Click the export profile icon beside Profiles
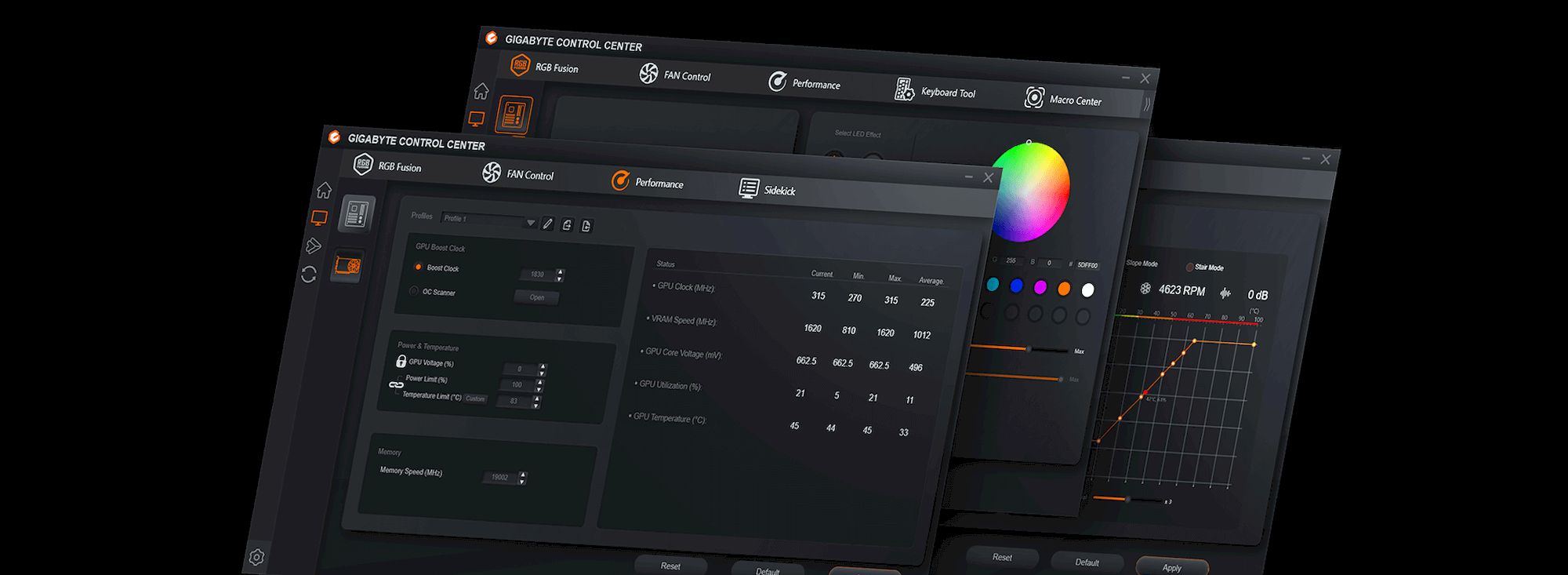Image resolution: width=1568 pixels, height=575 pixels. (x=586, y=226)
